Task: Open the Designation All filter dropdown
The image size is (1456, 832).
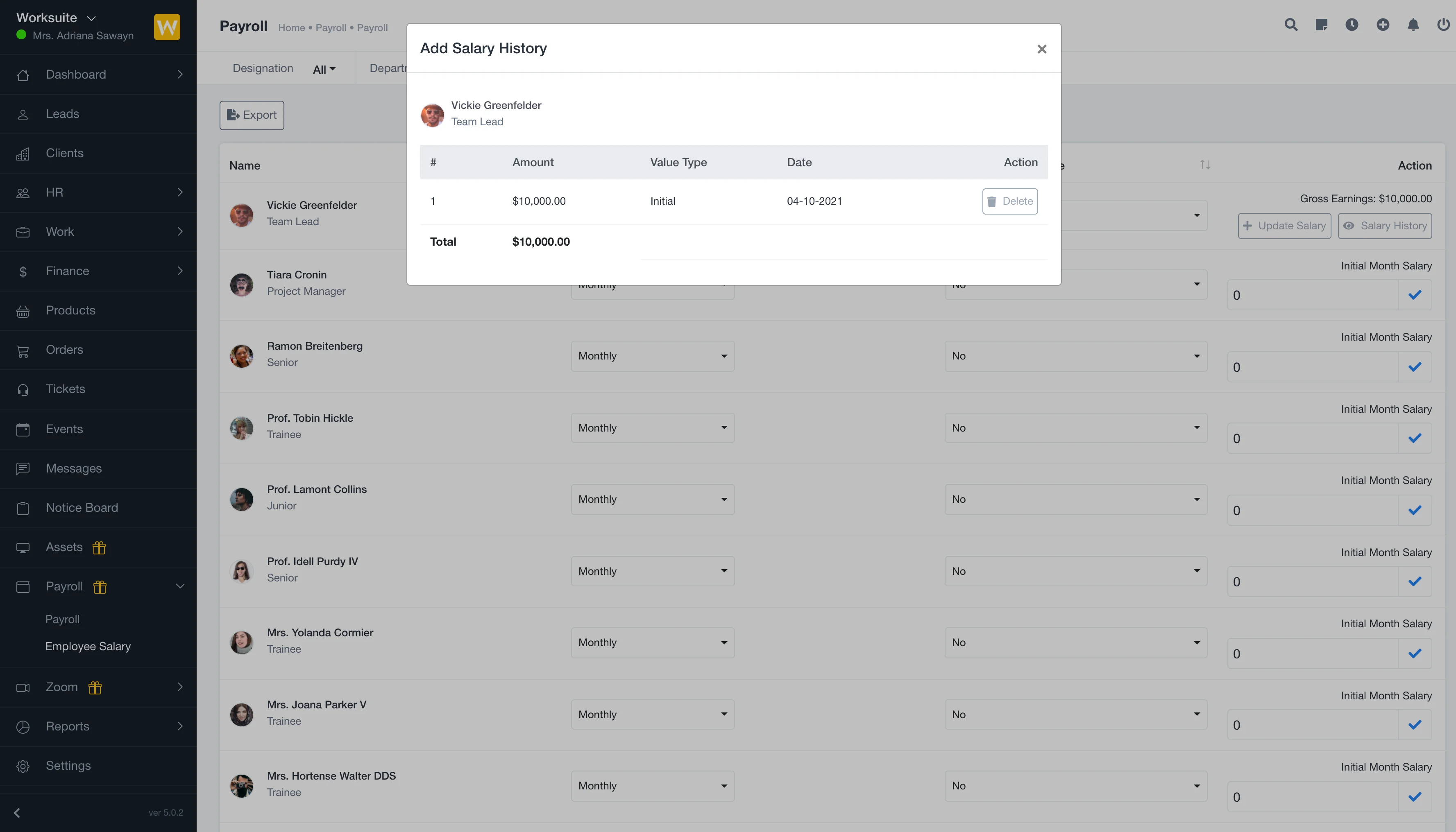Action: (x=324, y=69)
